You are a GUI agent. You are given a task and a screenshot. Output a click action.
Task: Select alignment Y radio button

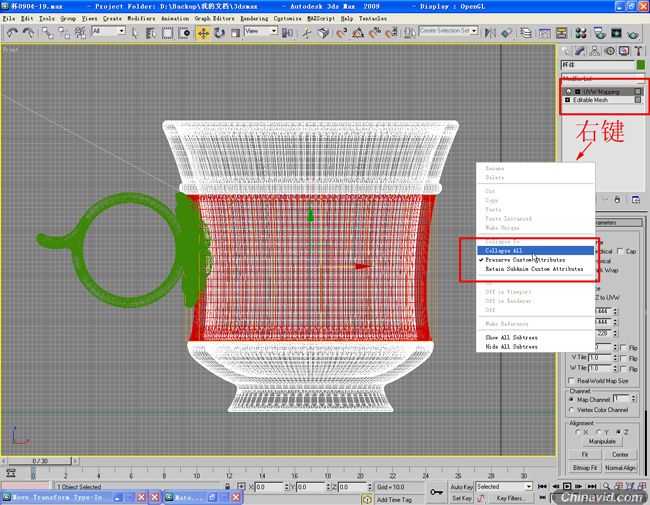click(x=598, y=432)
